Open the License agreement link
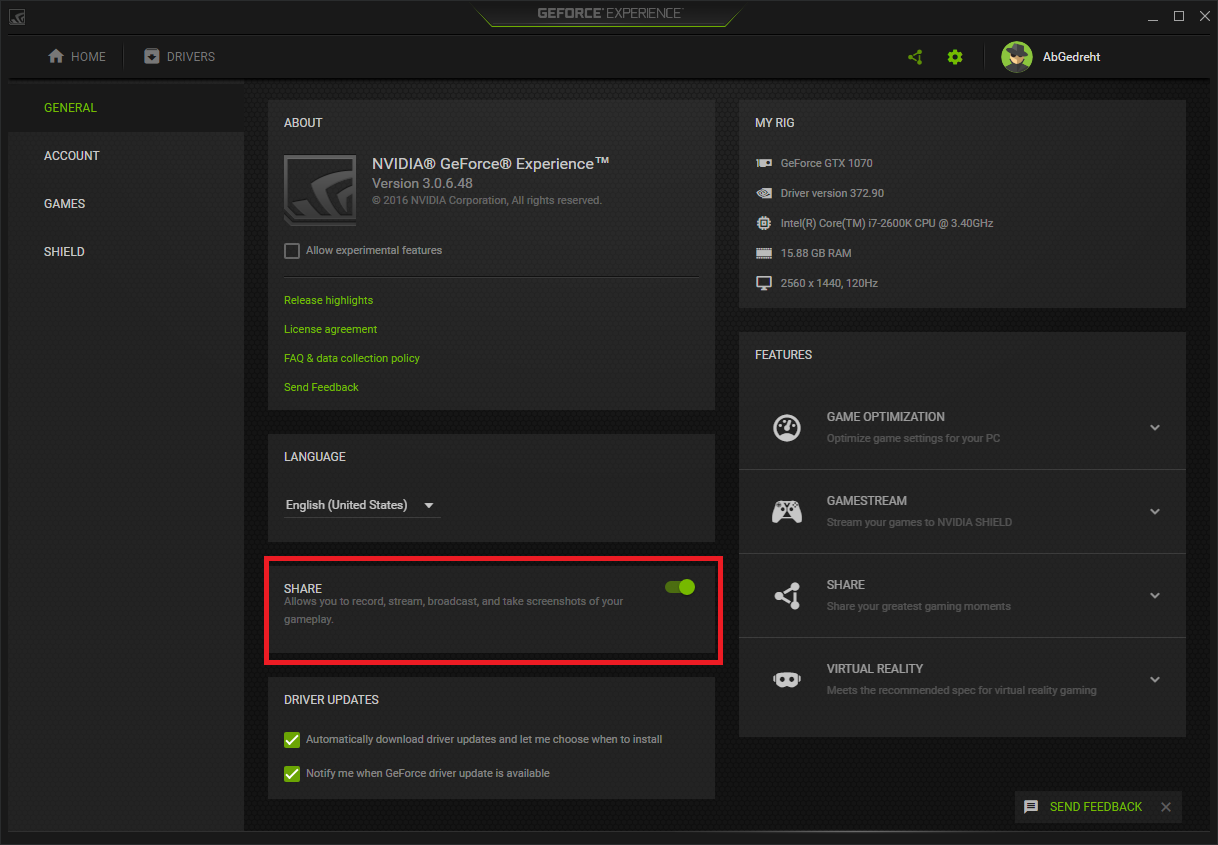The width and height of the screenshot is (1218, 845). [330, 329]
